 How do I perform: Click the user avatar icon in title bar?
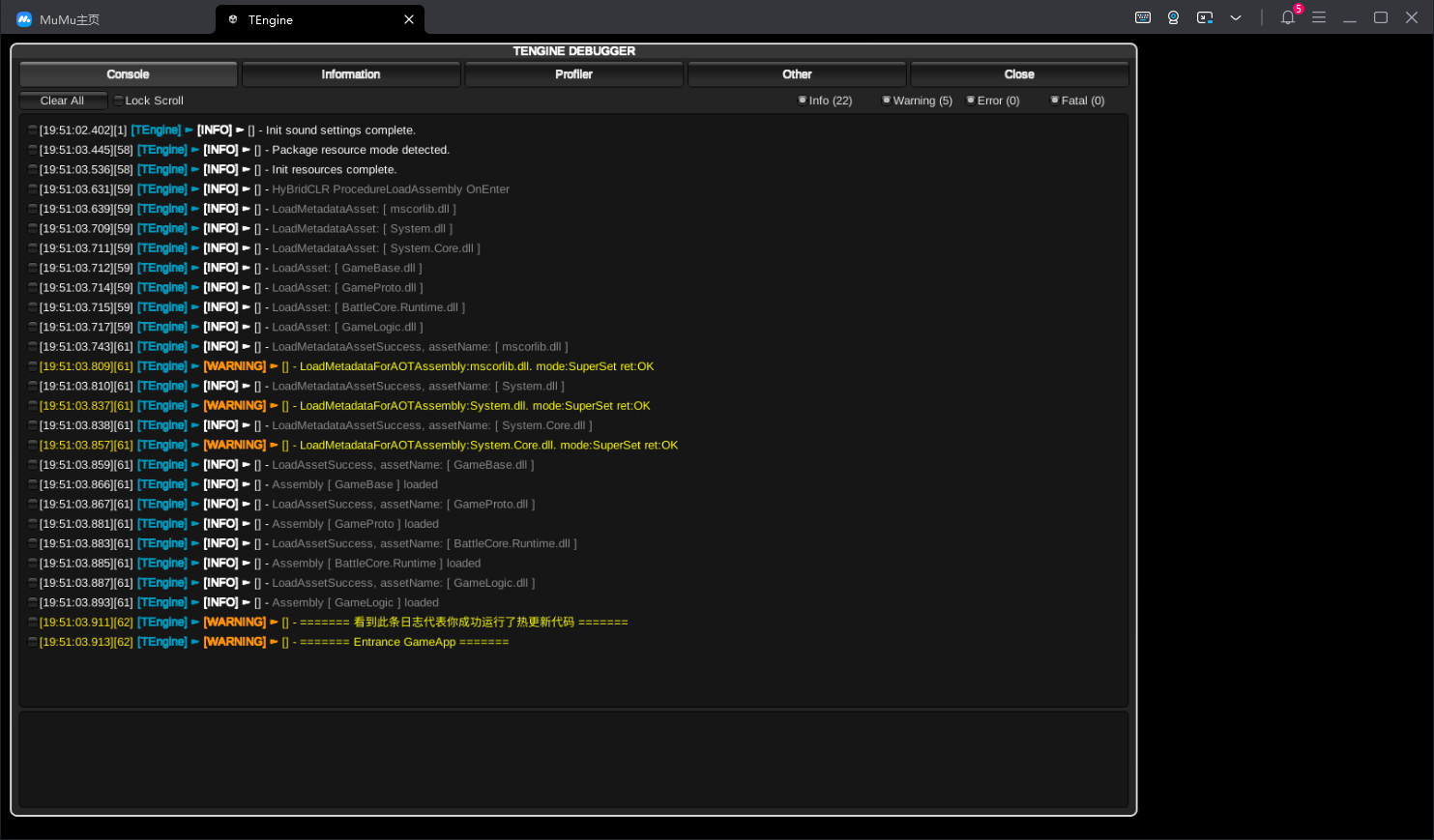tap(1174, 17)
